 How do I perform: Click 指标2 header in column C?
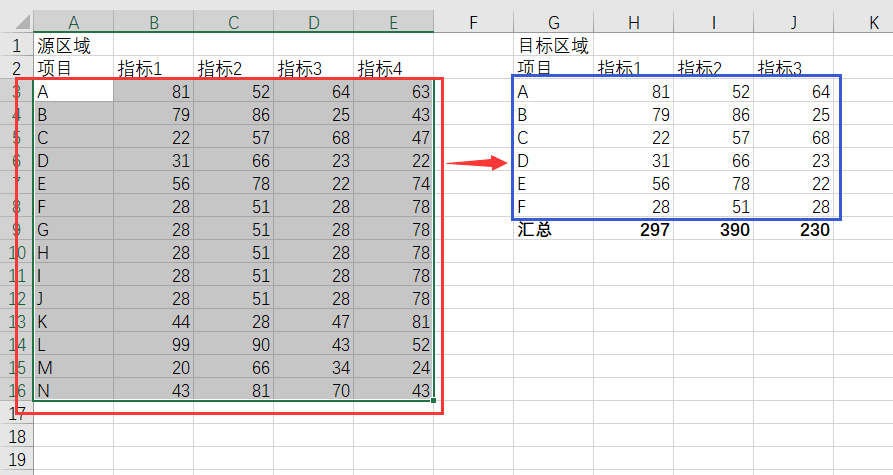pos(234,68)
